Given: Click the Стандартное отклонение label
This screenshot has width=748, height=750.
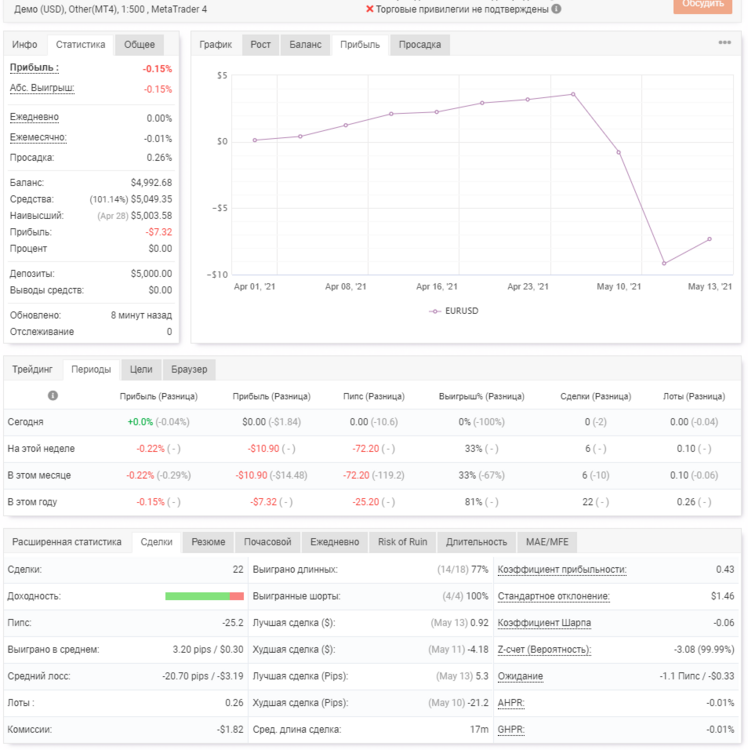Looking at the screenshot, I should (554, 596).
